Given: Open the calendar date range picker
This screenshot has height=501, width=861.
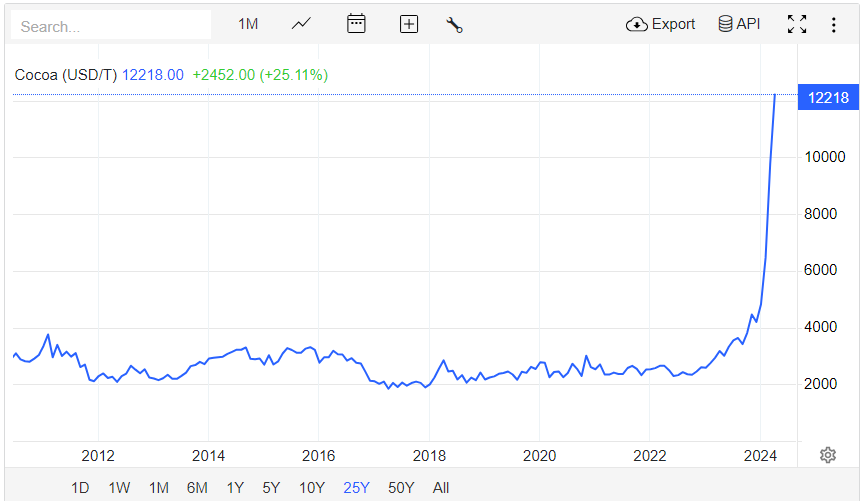Looking at the screenshot, I should [356, 24].
